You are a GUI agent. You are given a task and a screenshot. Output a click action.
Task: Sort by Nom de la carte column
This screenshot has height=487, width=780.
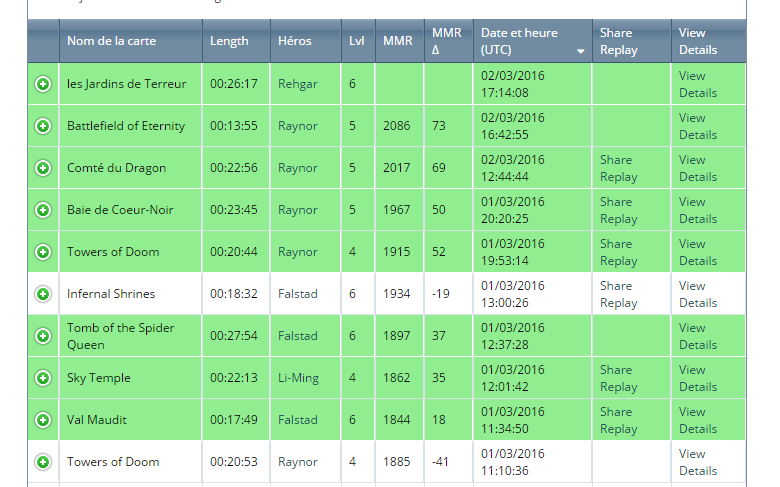pos(131,41)
